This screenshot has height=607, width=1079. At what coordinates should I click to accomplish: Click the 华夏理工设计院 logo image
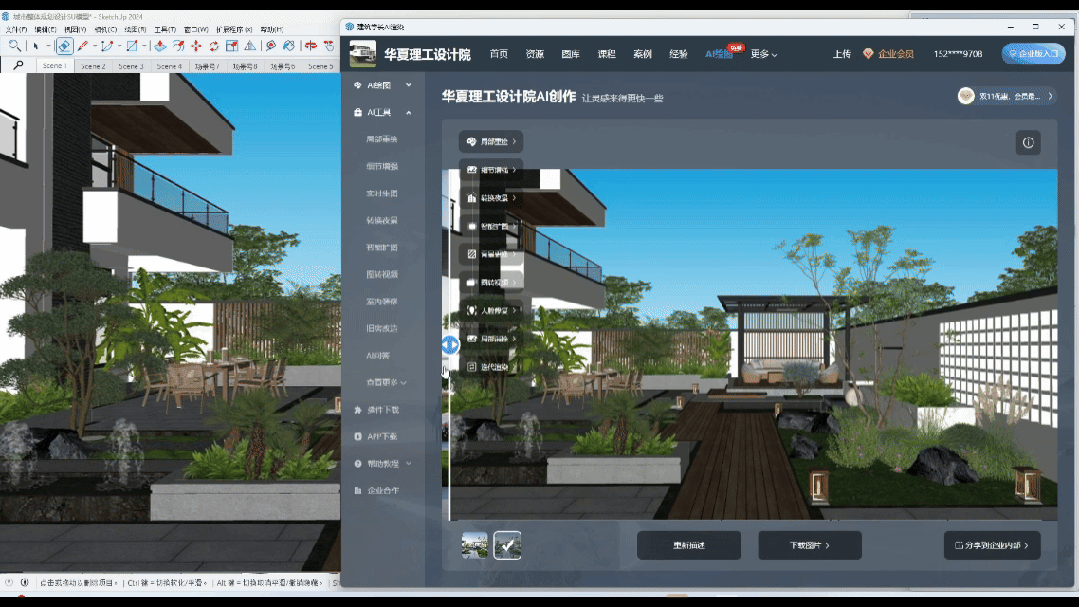(x=363, y=54)
